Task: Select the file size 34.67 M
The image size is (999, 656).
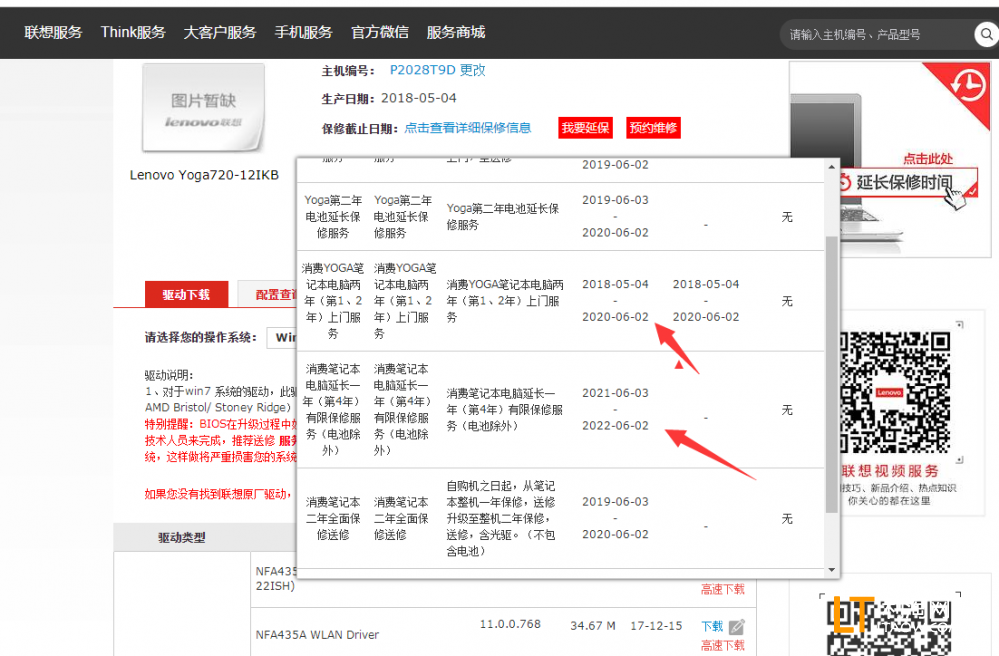Action: point(593,626)
